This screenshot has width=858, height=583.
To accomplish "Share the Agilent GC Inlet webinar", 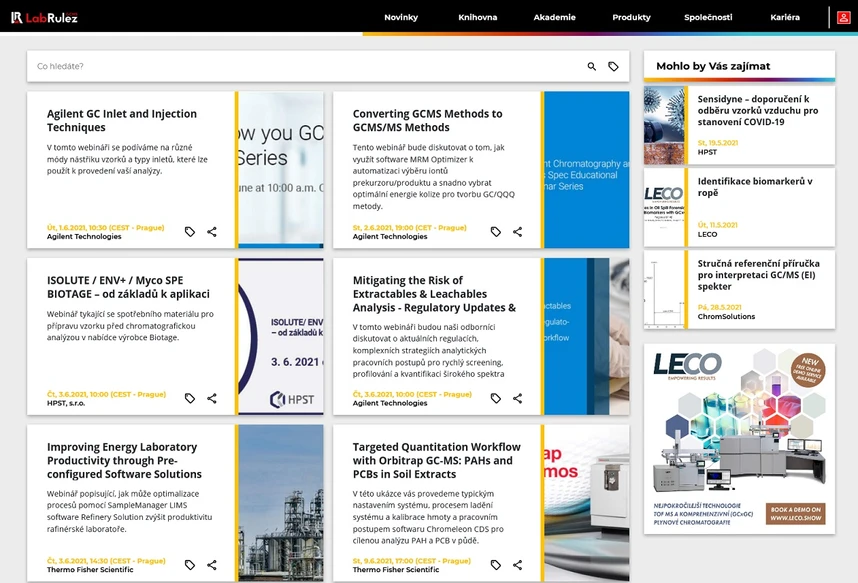I will (x=212, y=232).
